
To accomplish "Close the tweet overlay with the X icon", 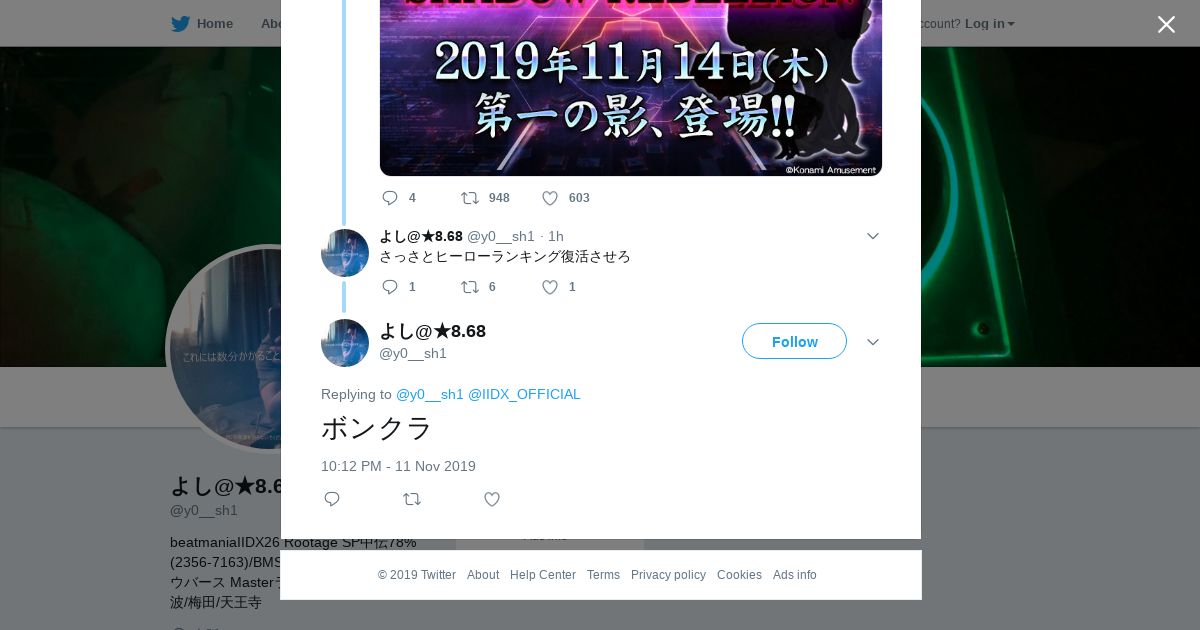I will [x=1166, y=24].
